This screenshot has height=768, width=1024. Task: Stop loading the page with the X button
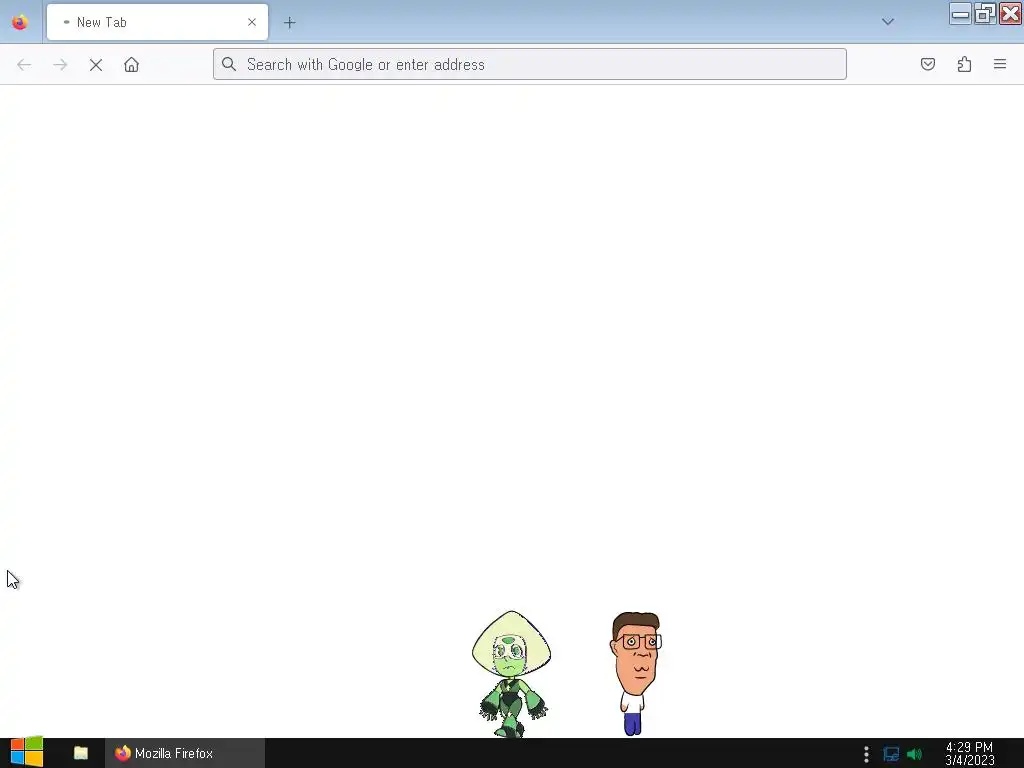[96, 65]
